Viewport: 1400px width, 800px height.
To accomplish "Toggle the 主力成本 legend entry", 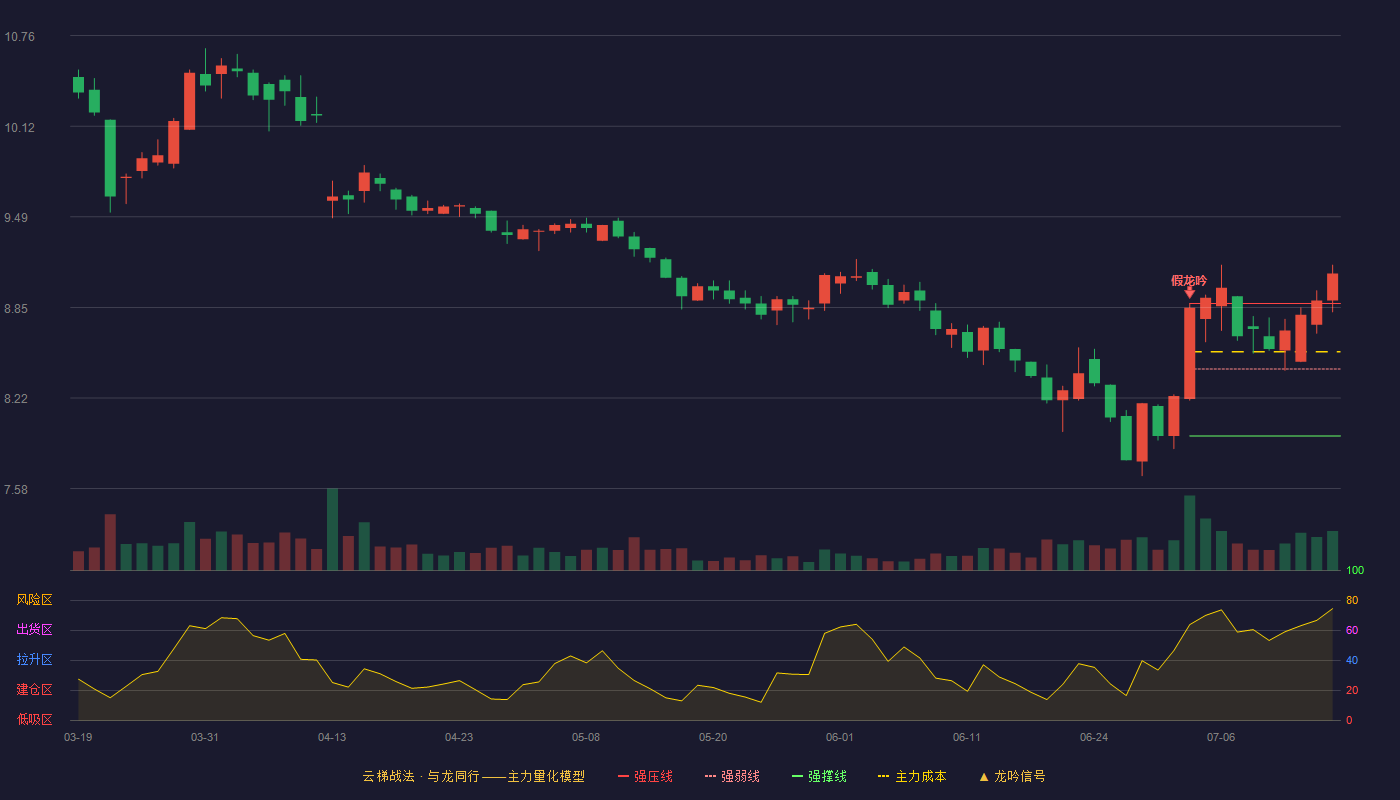I will point(912,776).
